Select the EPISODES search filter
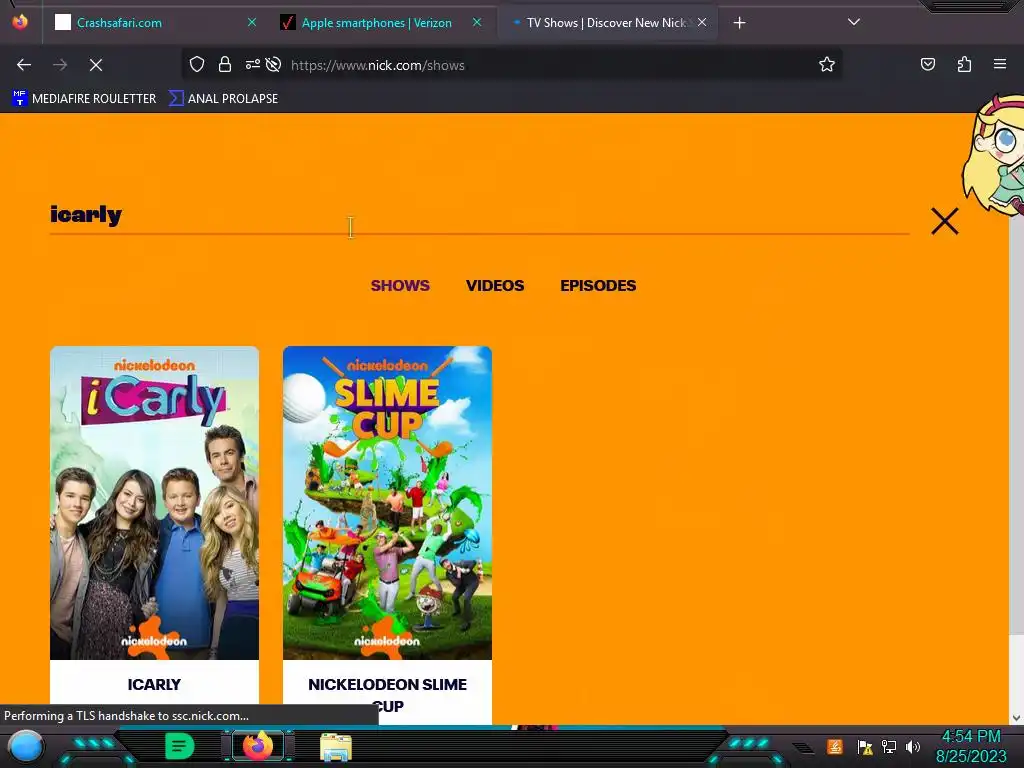 tap(598, 285)
